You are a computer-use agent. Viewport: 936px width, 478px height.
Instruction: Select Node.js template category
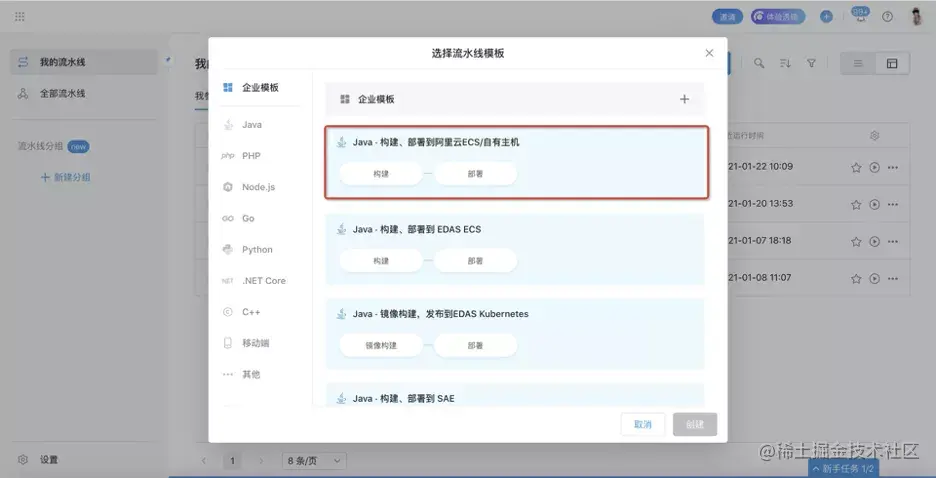tap(260, 187)
